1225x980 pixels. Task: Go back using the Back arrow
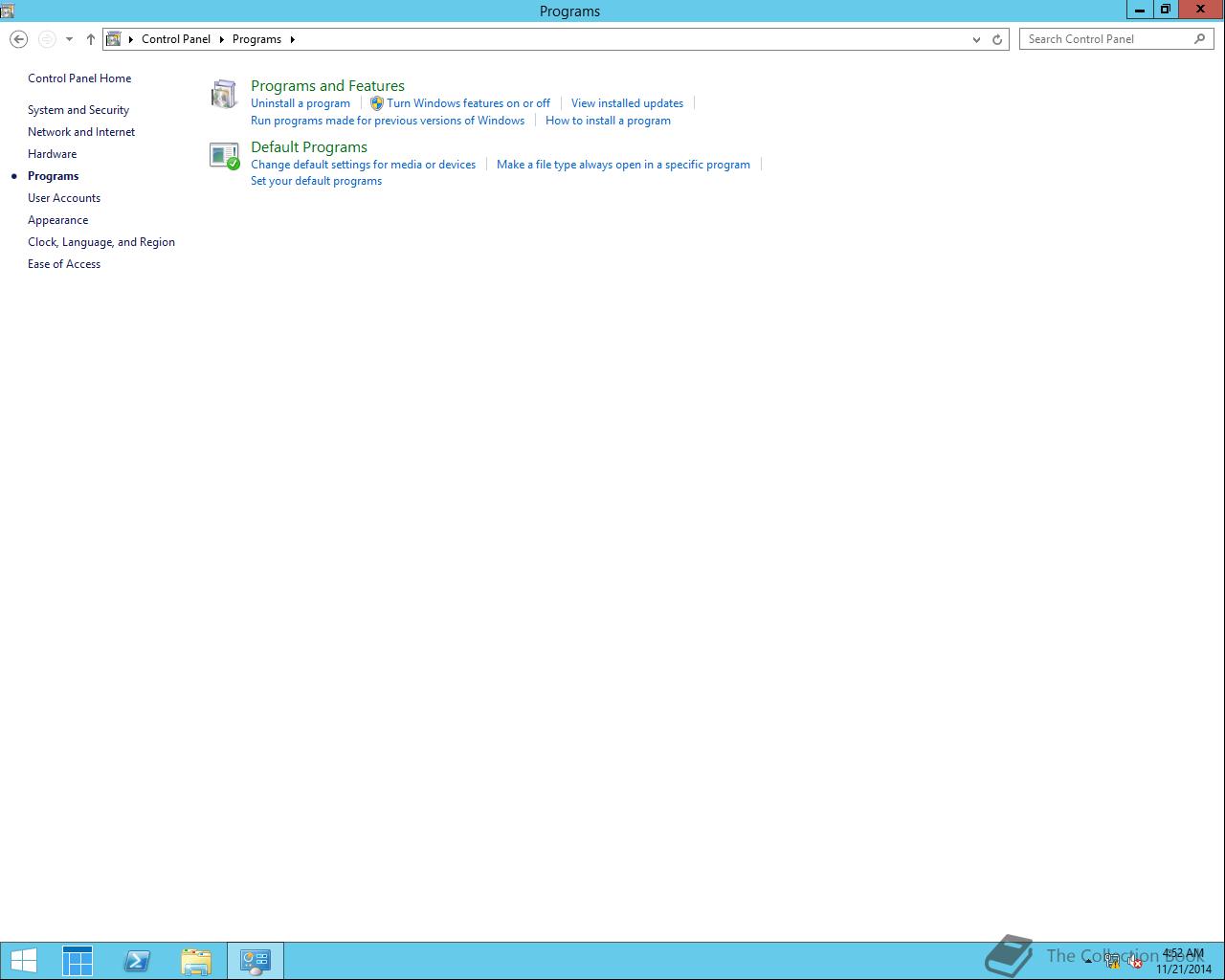pos(18,39)
